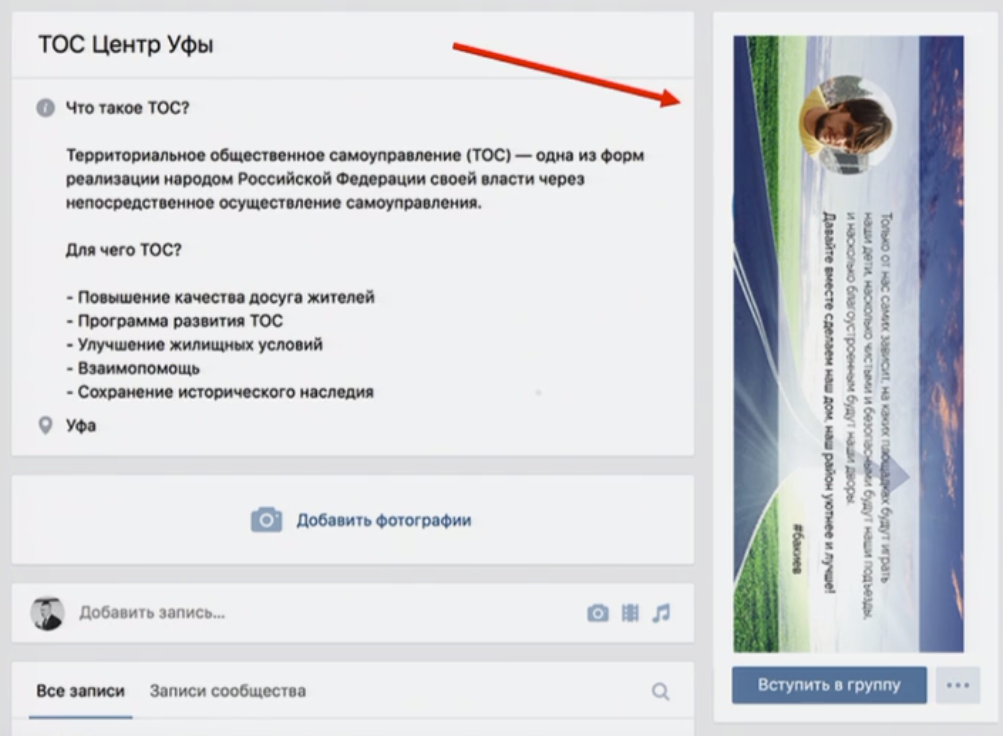Attach a photo using the post box camera icon
This screenshot has width=1003, height=736.
point(598,613)
